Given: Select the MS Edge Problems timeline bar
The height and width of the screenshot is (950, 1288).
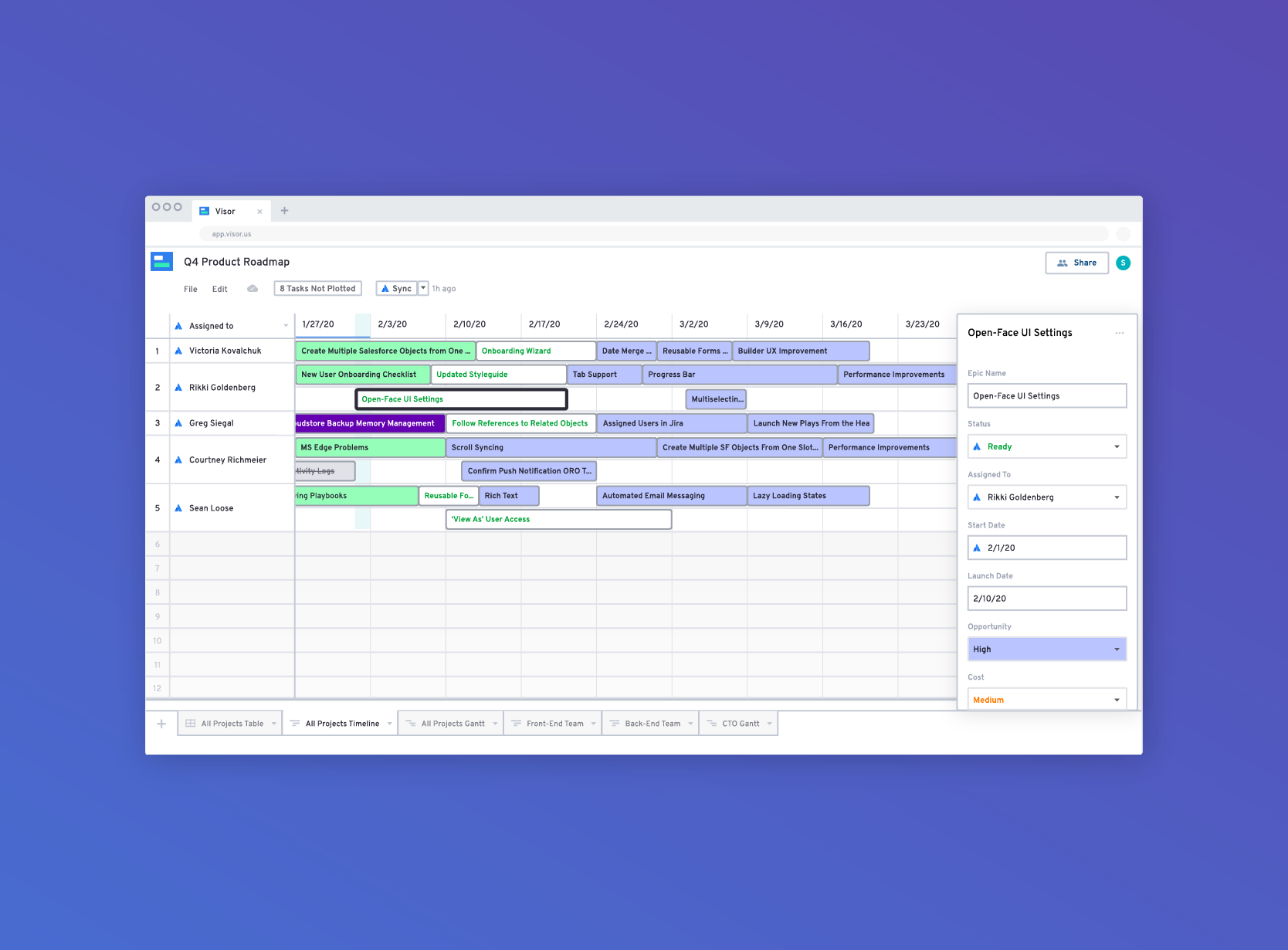Looking at the screenshot, I should click(x=370, y=447).
